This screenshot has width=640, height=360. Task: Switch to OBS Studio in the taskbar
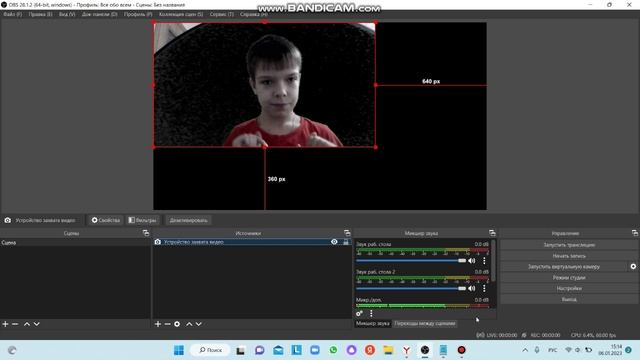(425, 350)
